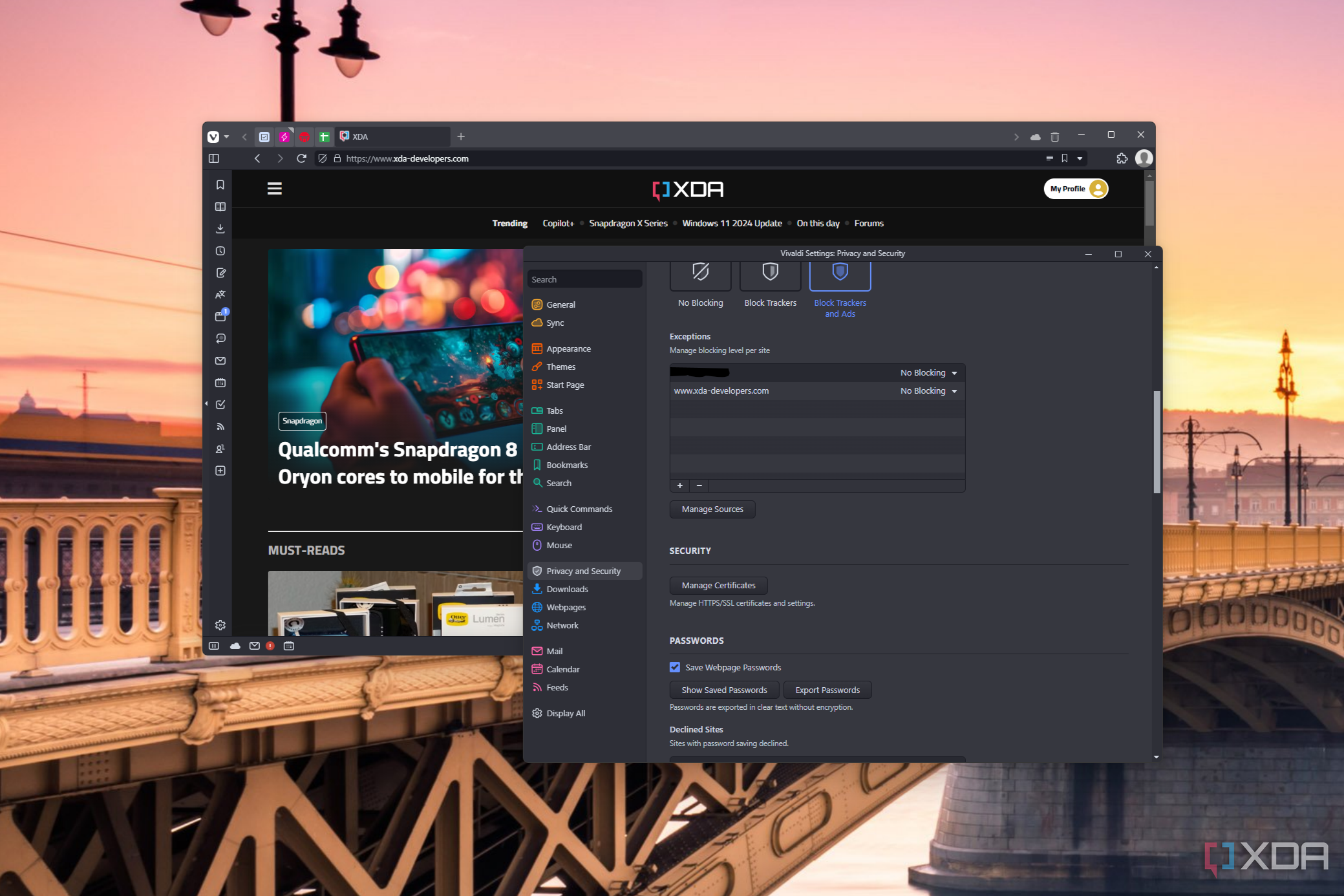This screenshot has height=896, width=1344.
Task: Open the Settings gear icon at bottom
Action: (220, 625)
